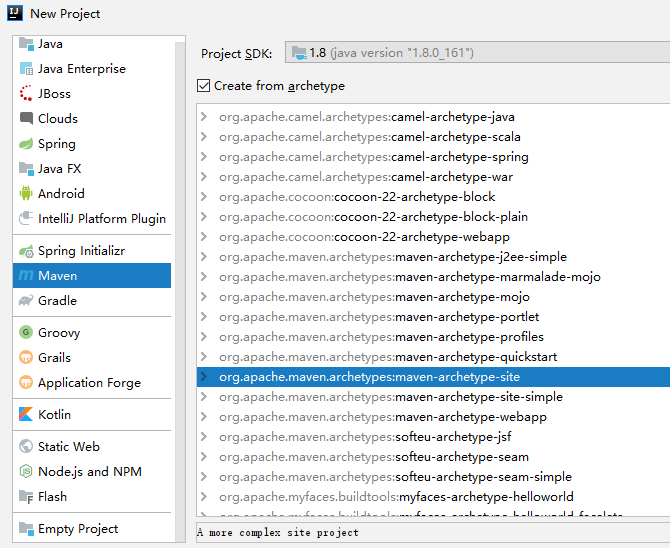Expand cocoon-22-archetype-block entry

(204, 197)
